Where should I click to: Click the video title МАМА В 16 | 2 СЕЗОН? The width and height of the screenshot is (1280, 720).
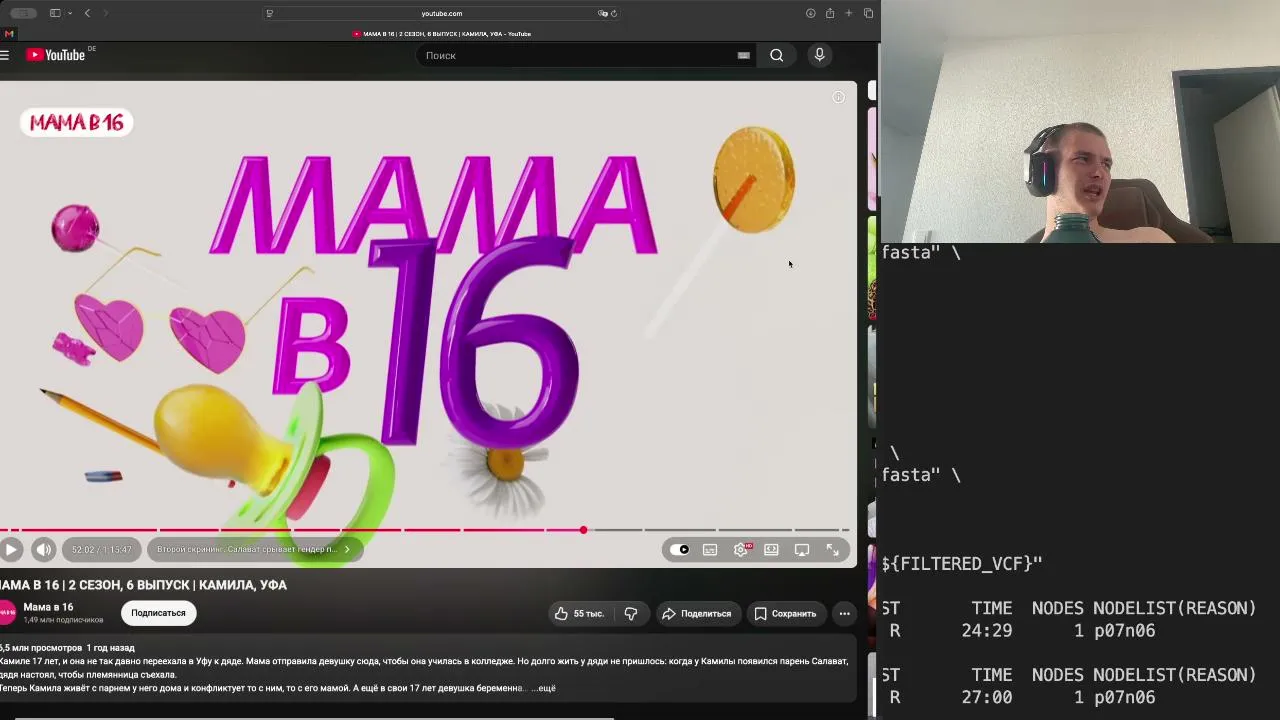point(144,585)
